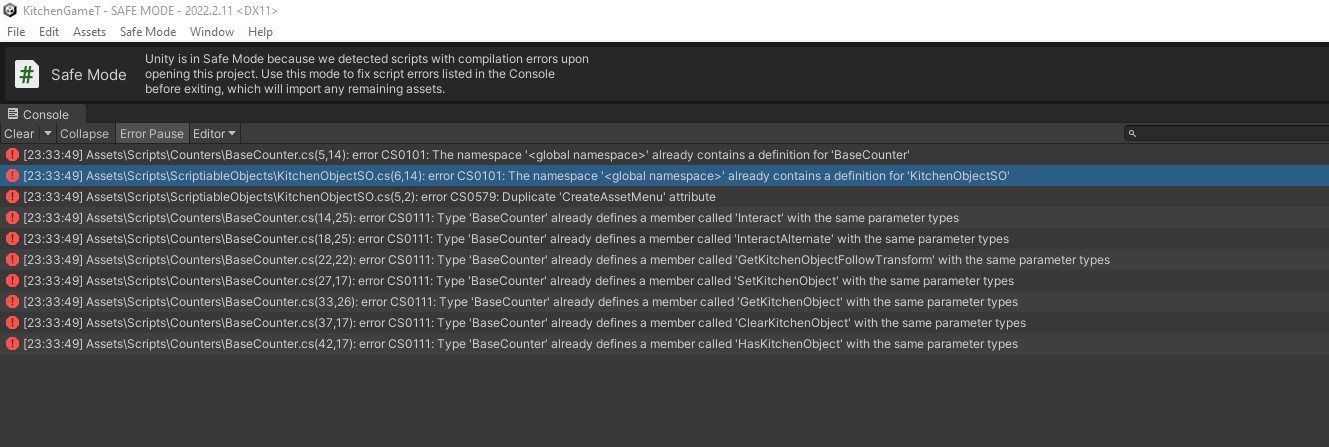Select CS0101 error defining 'KitchenObjectSO'
This screenshot has height=447, width=1329.
(x=664, y=176)
